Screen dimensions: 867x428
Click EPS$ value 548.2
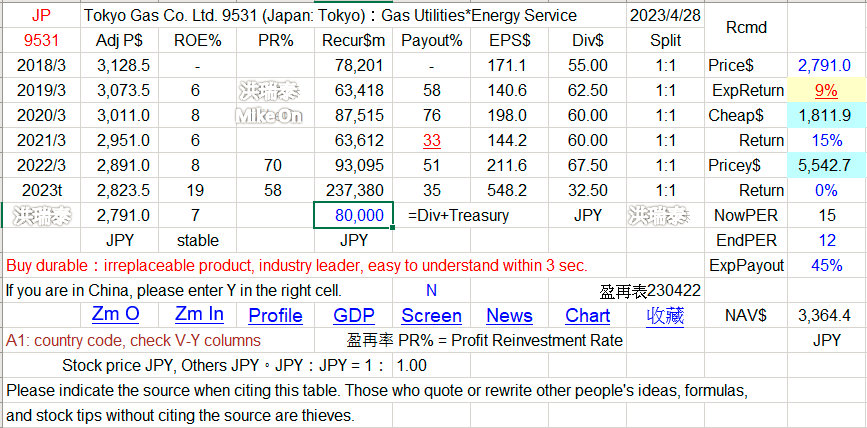pos(509,190)
